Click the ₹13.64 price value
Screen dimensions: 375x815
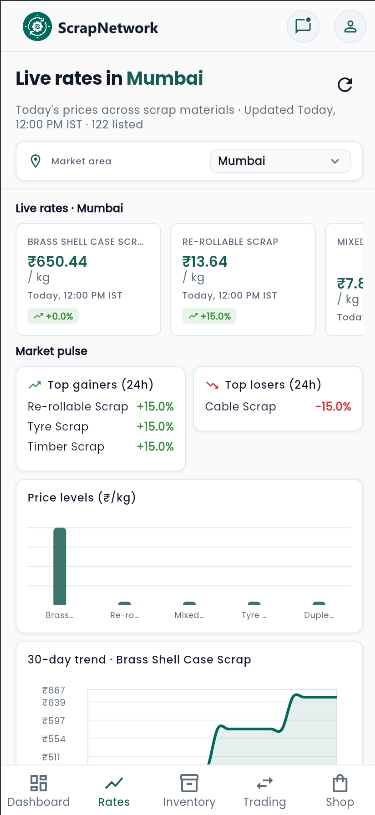205,261
